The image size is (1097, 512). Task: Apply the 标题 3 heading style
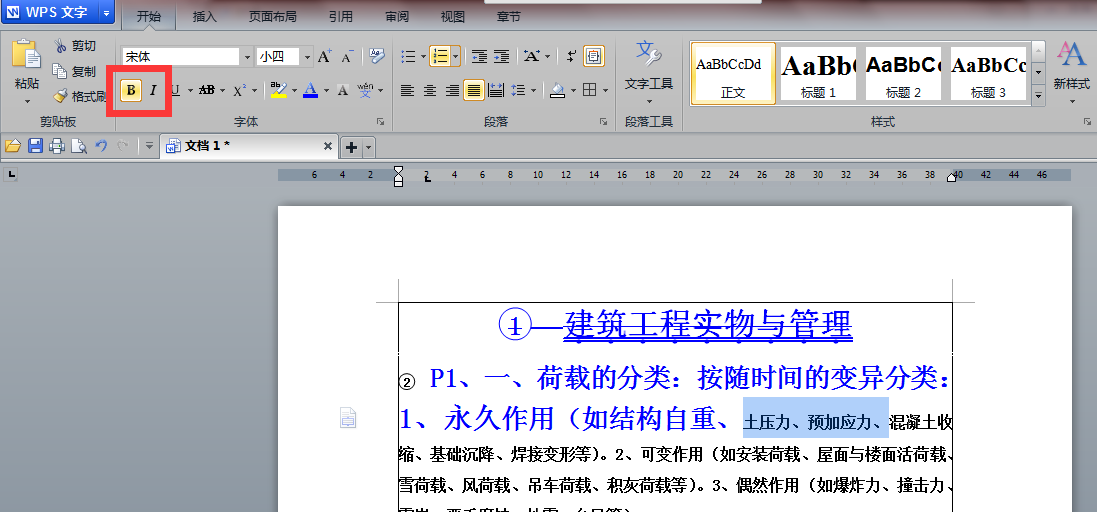(988, 73)
